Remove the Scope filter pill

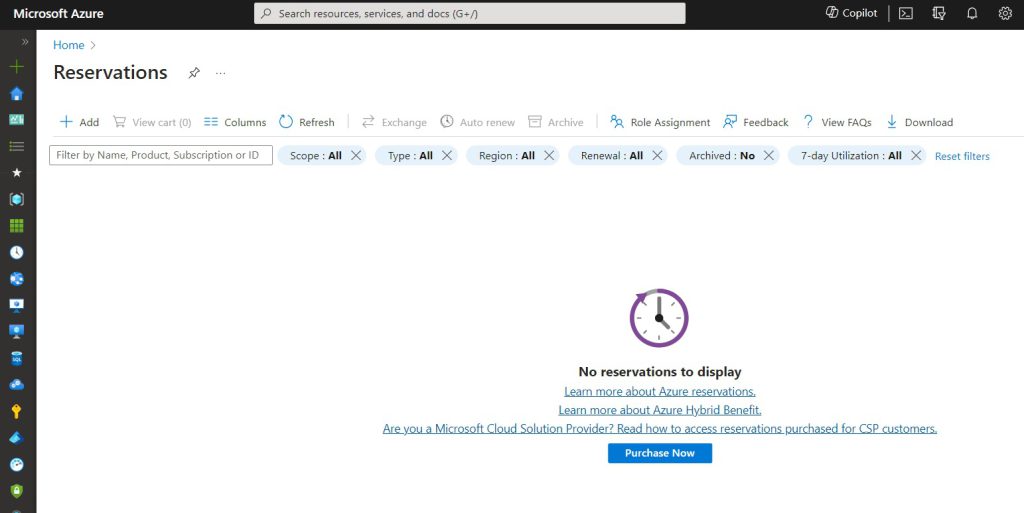356,155
